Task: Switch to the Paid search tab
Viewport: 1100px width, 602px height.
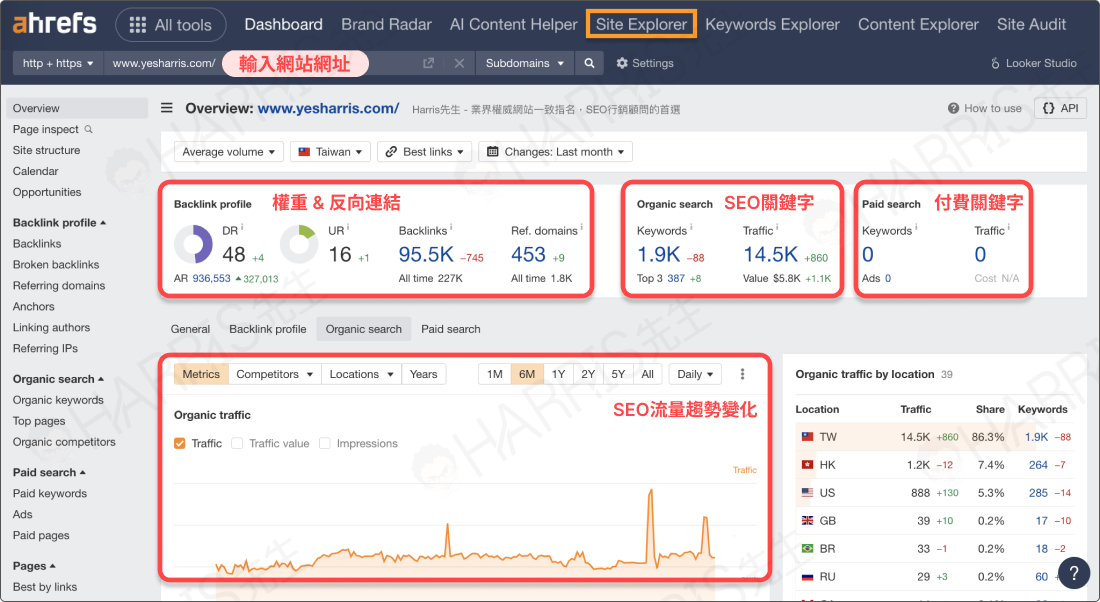Action: point(450,329)
